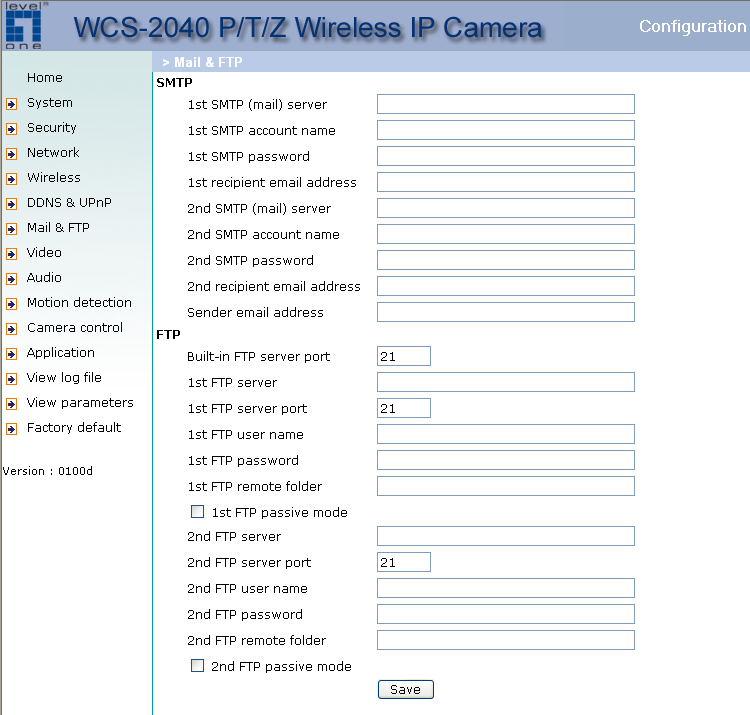Viewport: 750px width, 715px height.
Task: Focus the 1st SMTP password field
Action: (506, 156)
